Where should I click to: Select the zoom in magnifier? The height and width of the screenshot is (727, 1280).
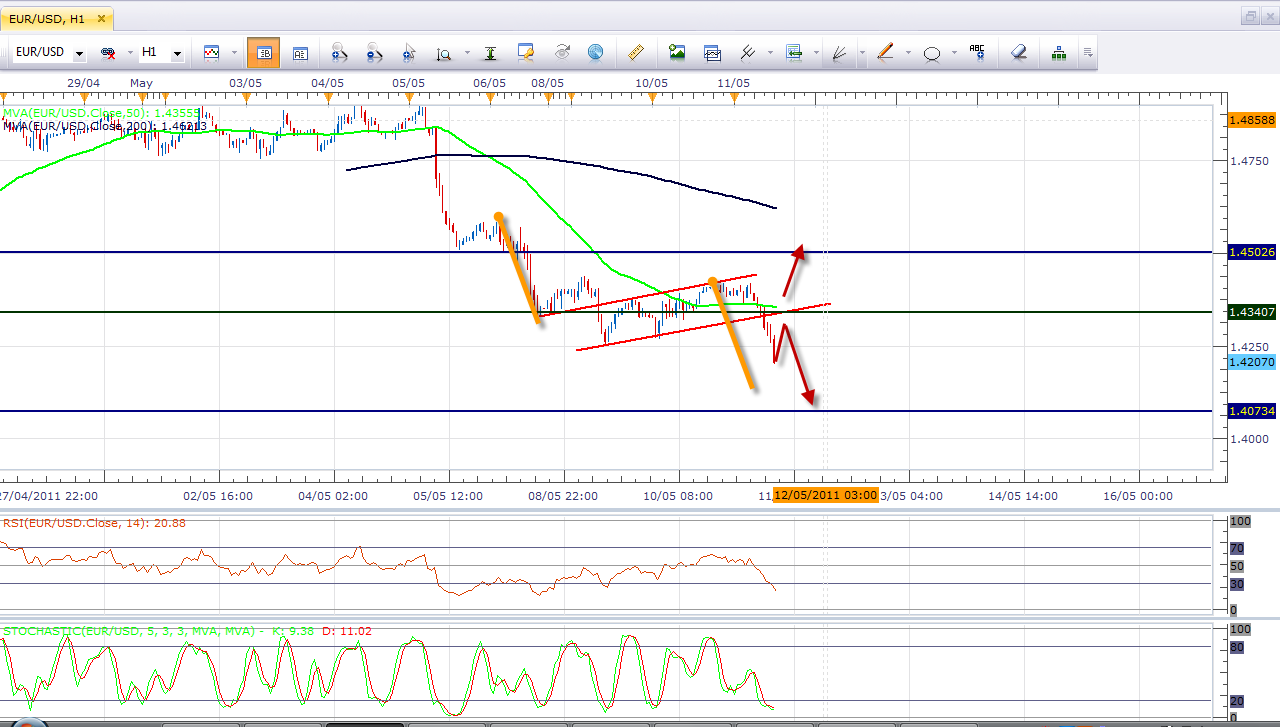[x=338, y=53]
